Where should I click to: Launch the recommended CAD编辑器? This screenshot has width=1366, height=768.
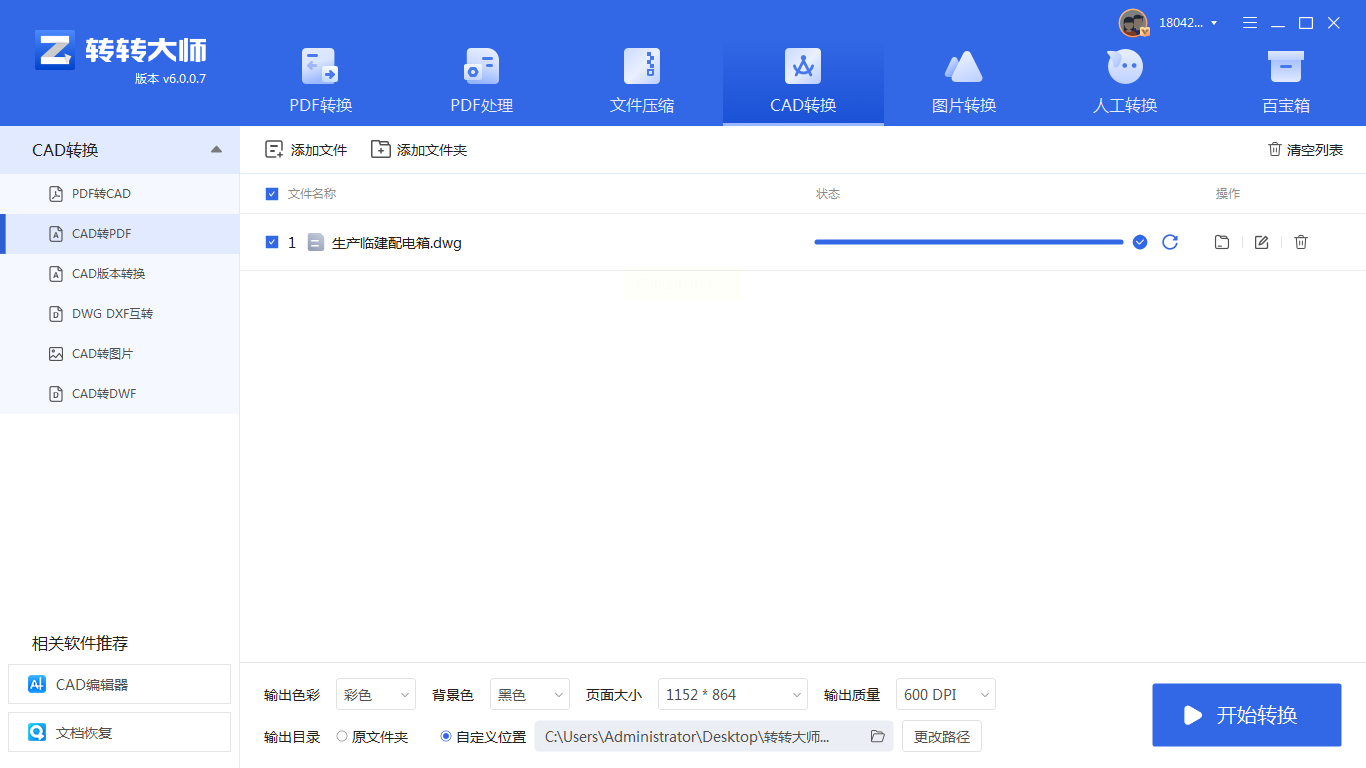119,684
